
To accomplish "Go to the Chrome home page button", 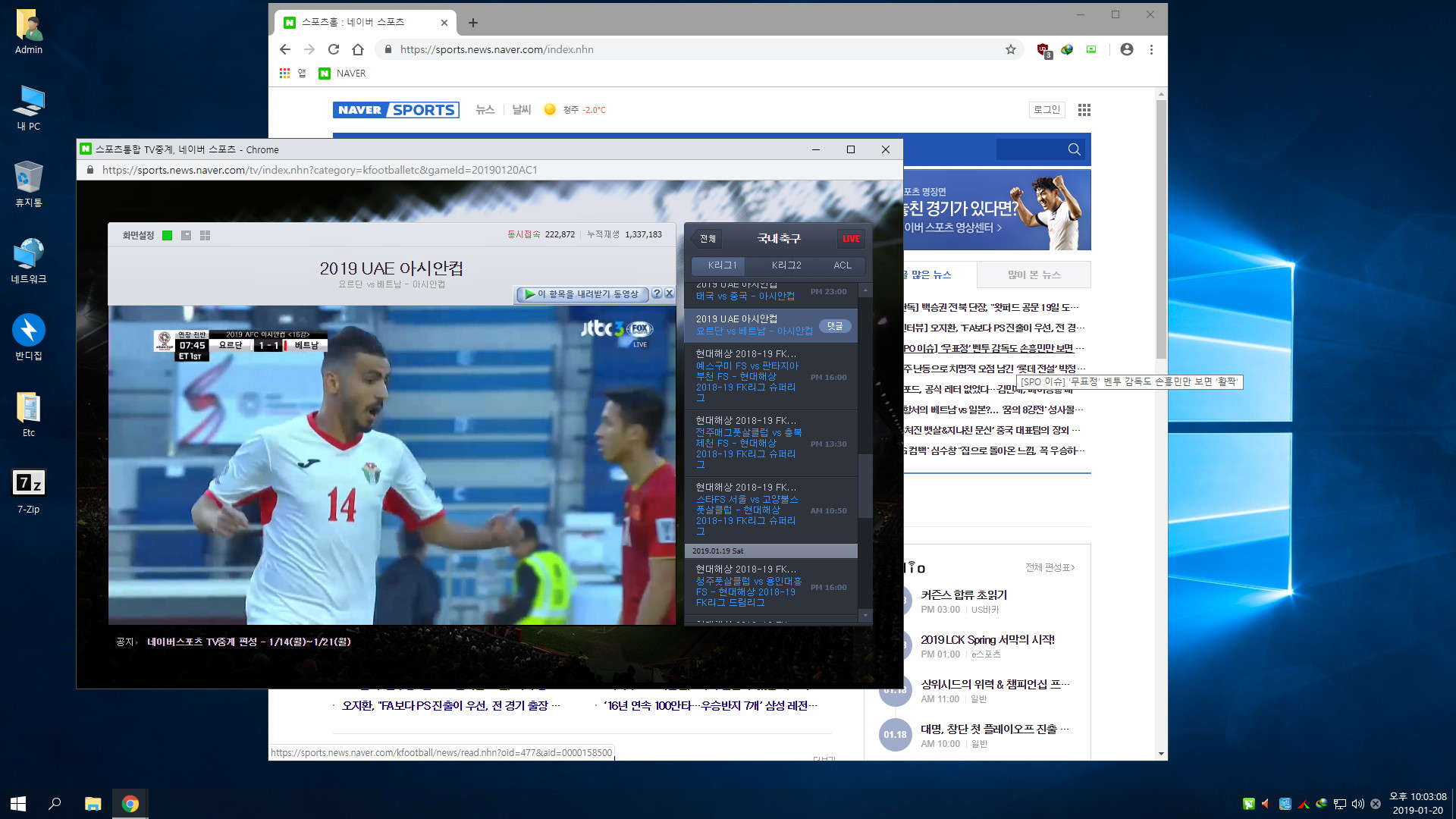I will tap(358, 49).
